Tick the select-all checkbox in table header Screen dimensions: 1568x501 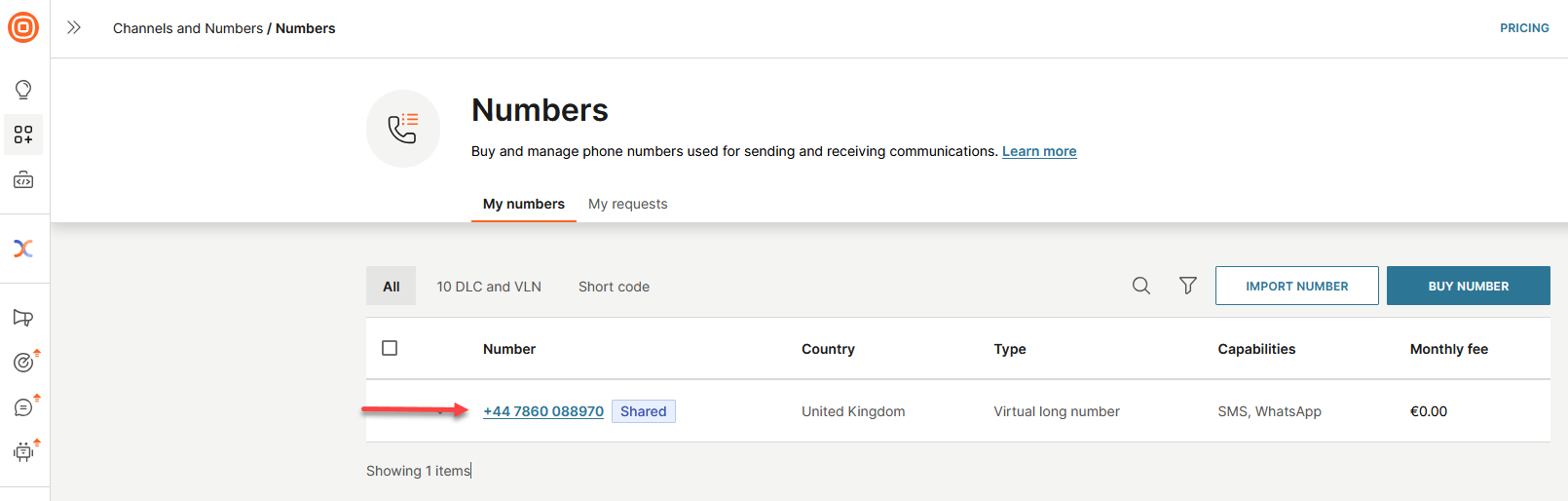point(390,348)
